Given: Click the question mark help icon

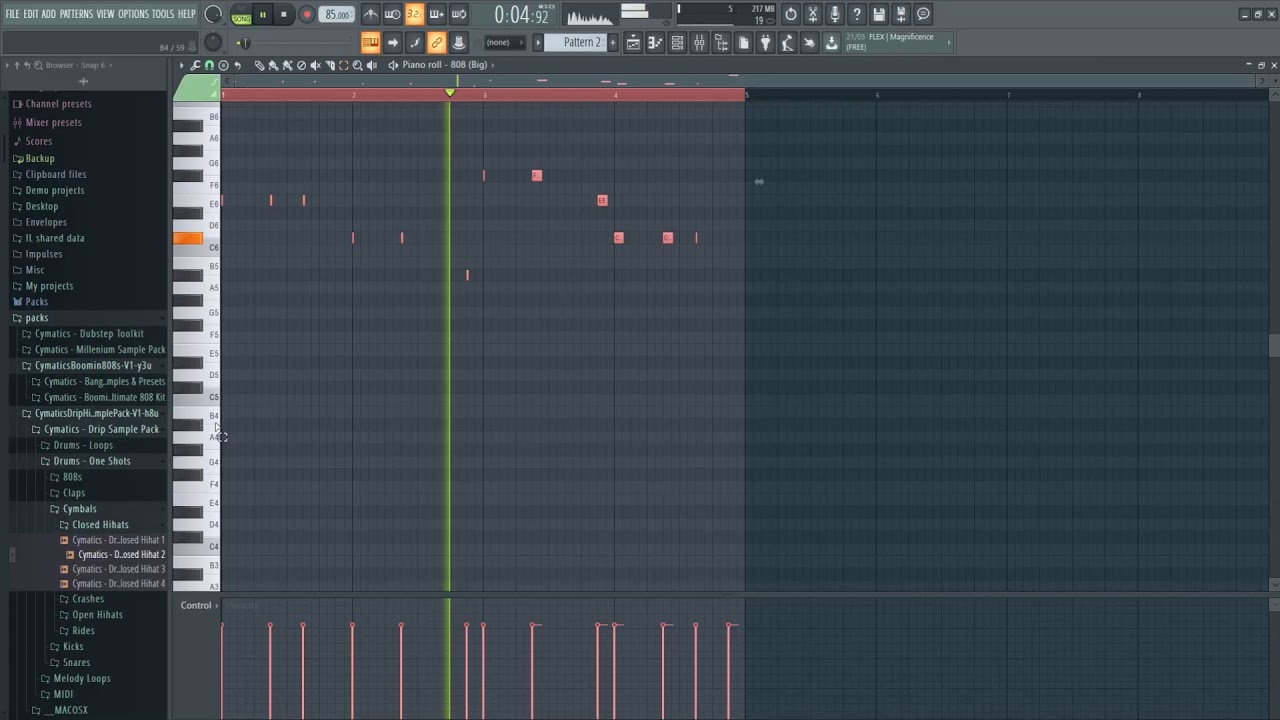Looking at the screenshot, I should coord(857,14).
